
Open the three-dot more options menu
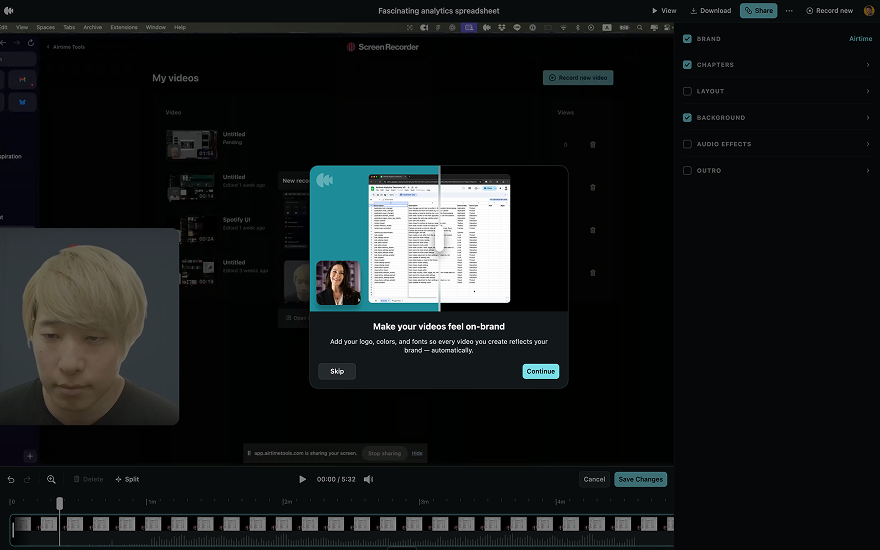789,10
